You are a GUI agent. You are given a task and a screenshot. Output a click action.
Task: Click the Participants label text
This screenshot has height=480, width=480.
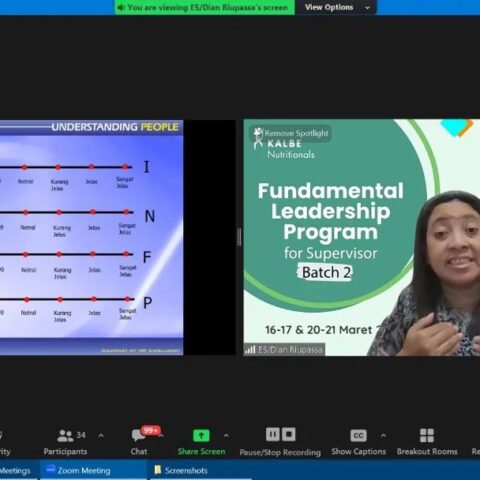click(65, 452)
